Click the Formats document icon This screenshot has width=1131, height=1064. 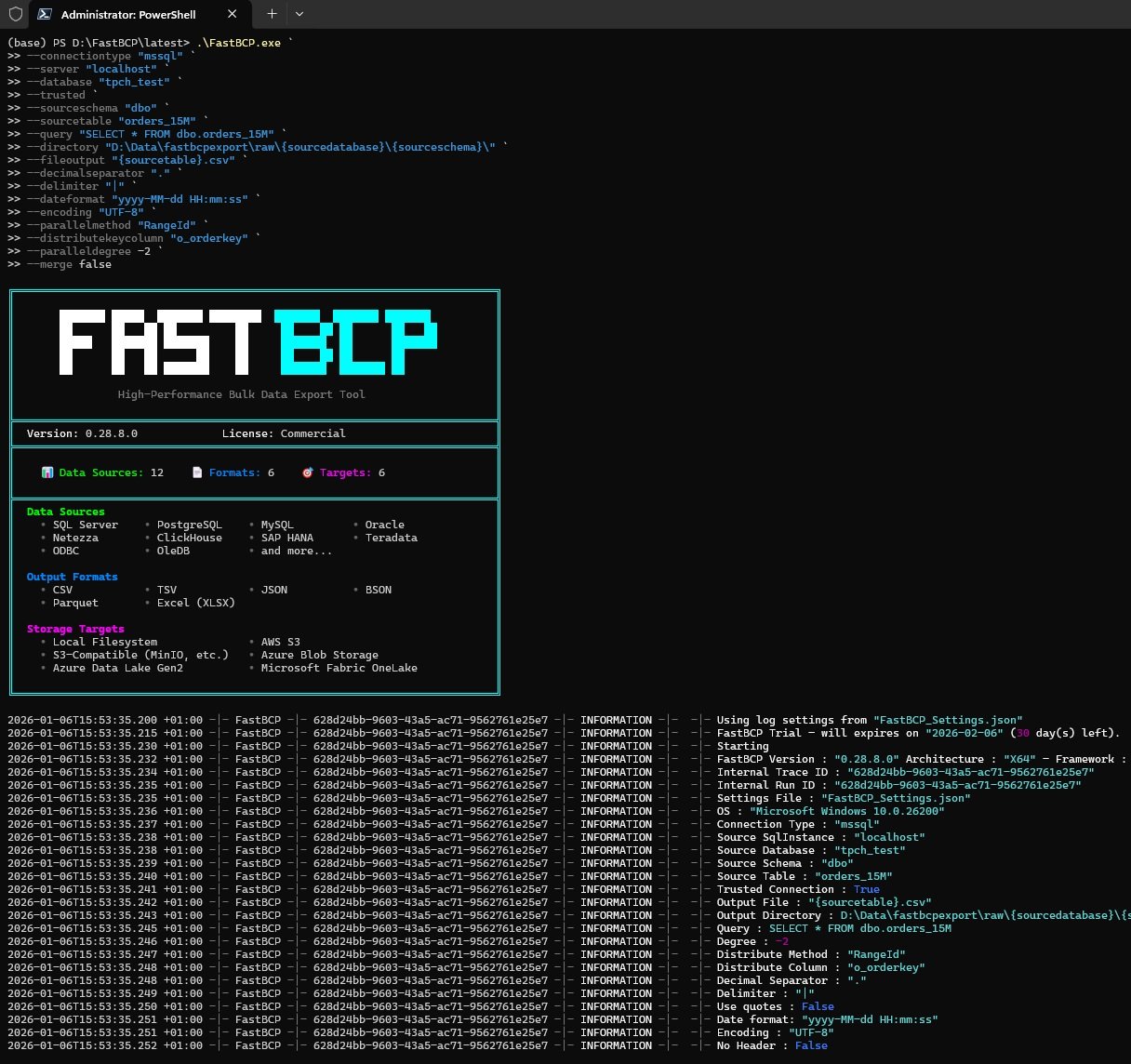click(x=197, y=472)
